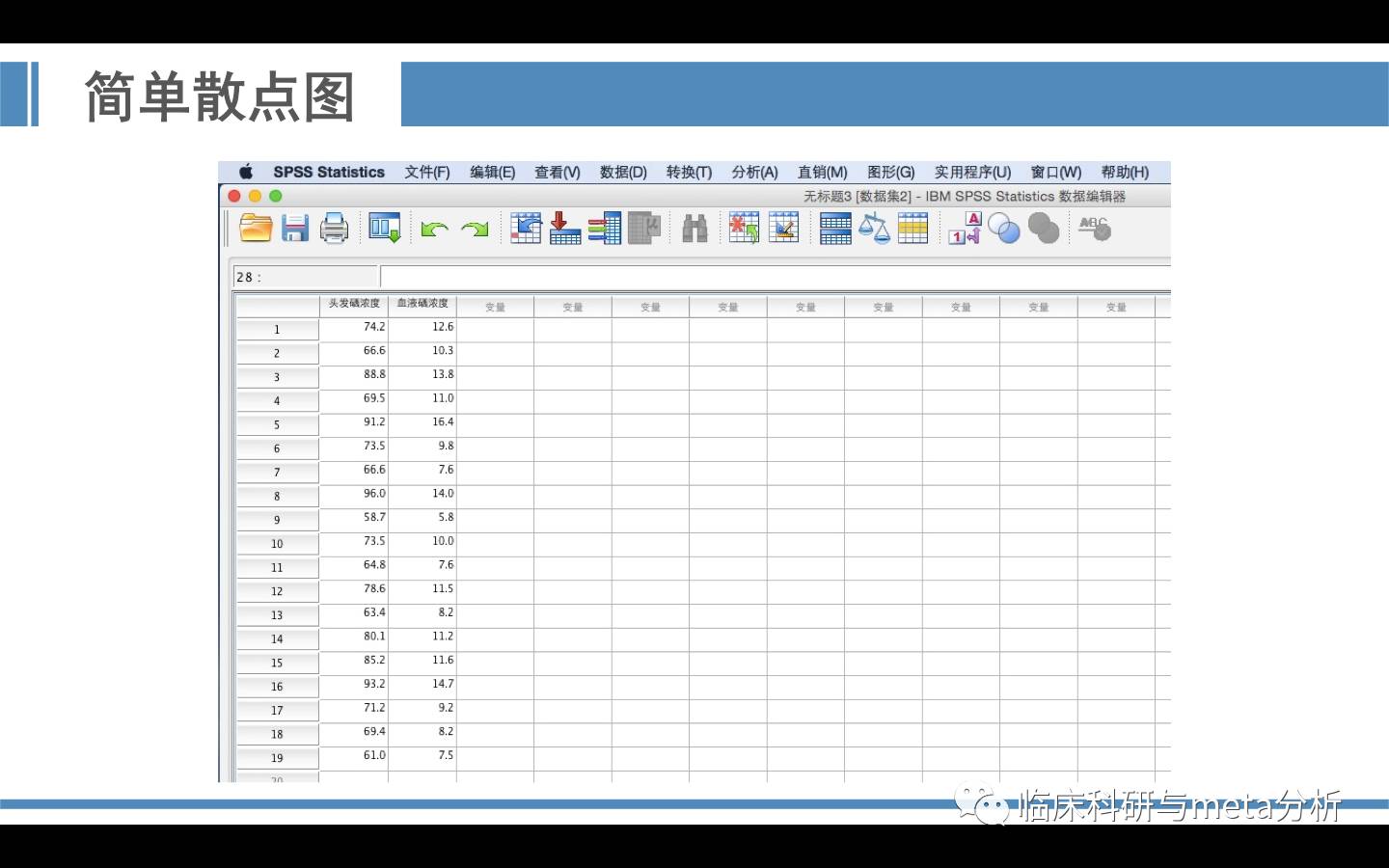Open the 转换(T) menu

pyautogui.click(x=689, y=172)
